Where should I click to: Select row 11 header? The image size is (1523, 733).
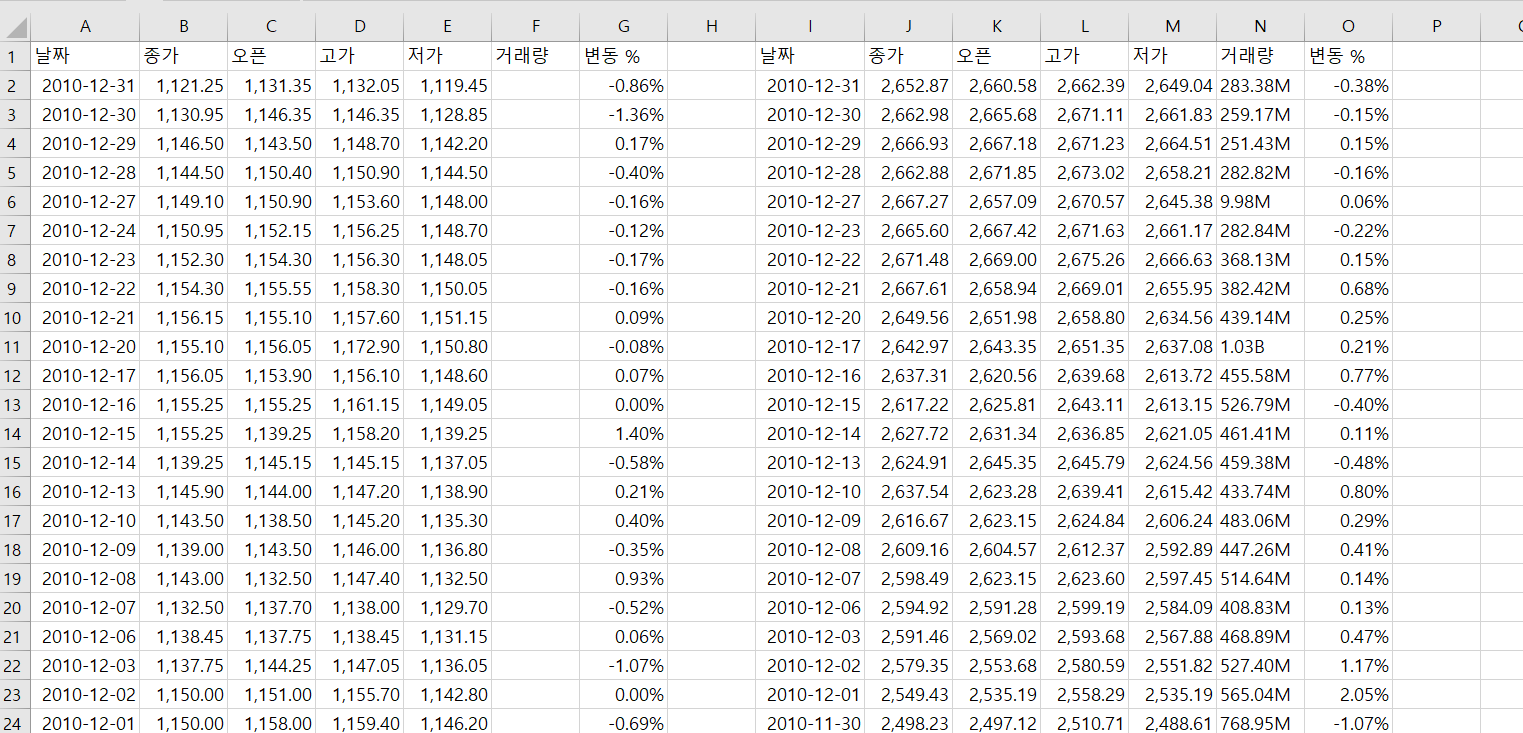[15, 346]
